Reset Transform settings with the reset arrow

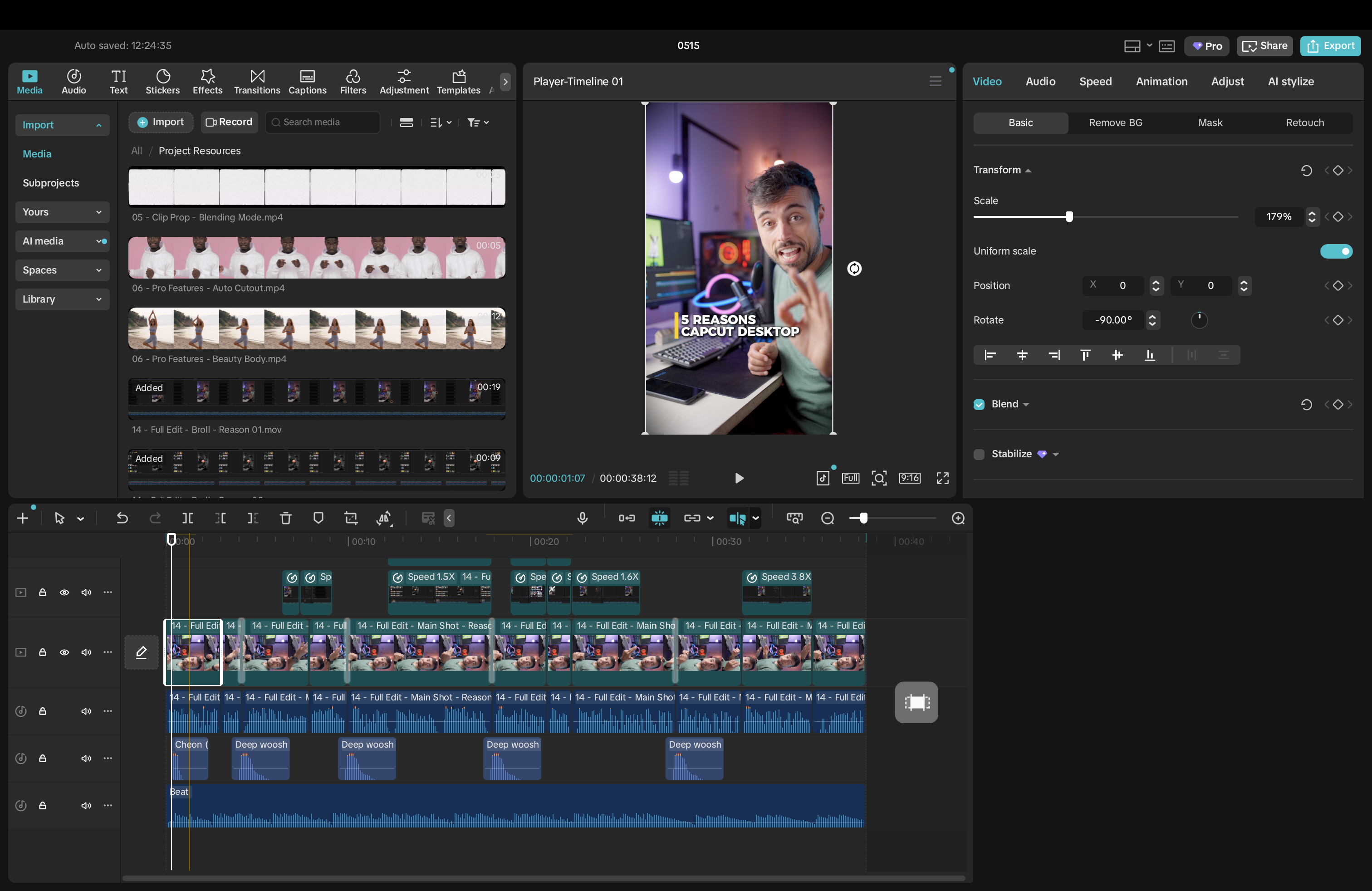pos(1306,170)
